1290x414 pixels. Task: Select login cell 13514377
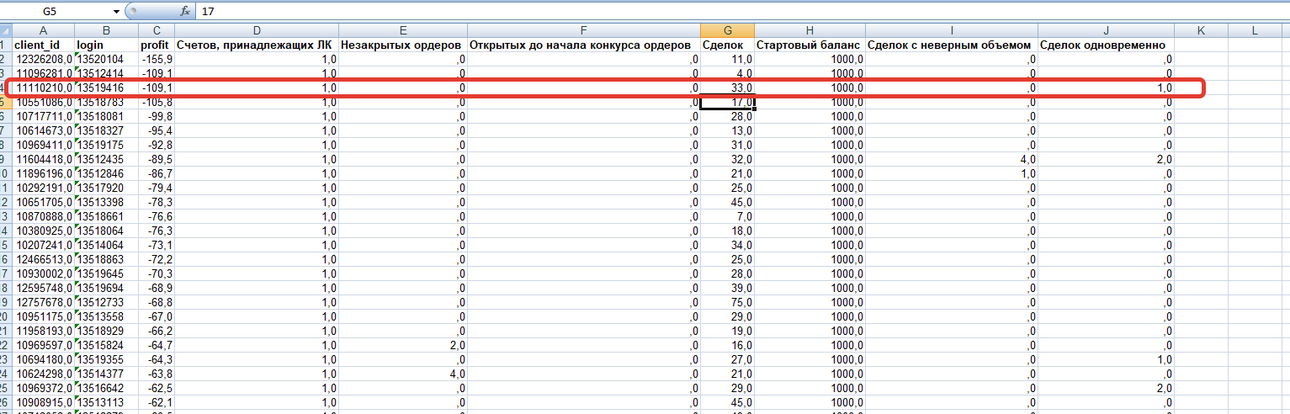click(x=106, y=372)
